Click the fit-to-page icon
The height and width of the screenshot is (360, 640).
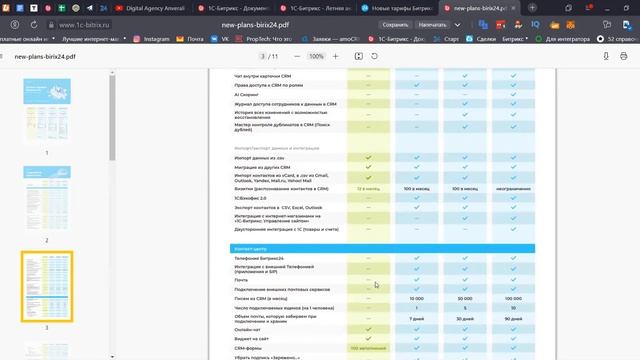[358, 56]
